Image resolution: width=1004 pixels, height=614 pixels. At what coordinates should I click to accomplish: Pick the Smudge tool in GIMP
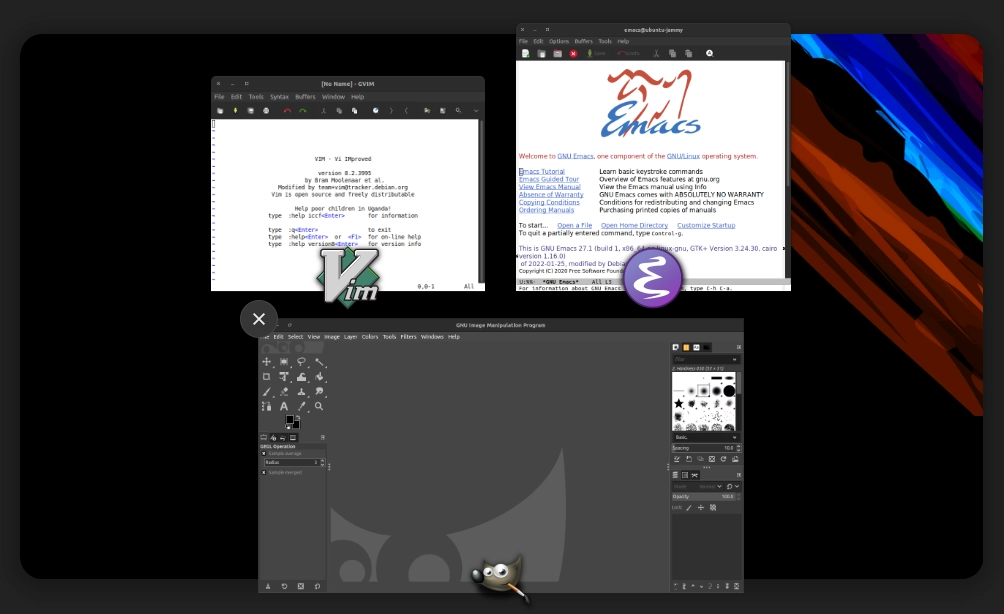coord(319,391)
